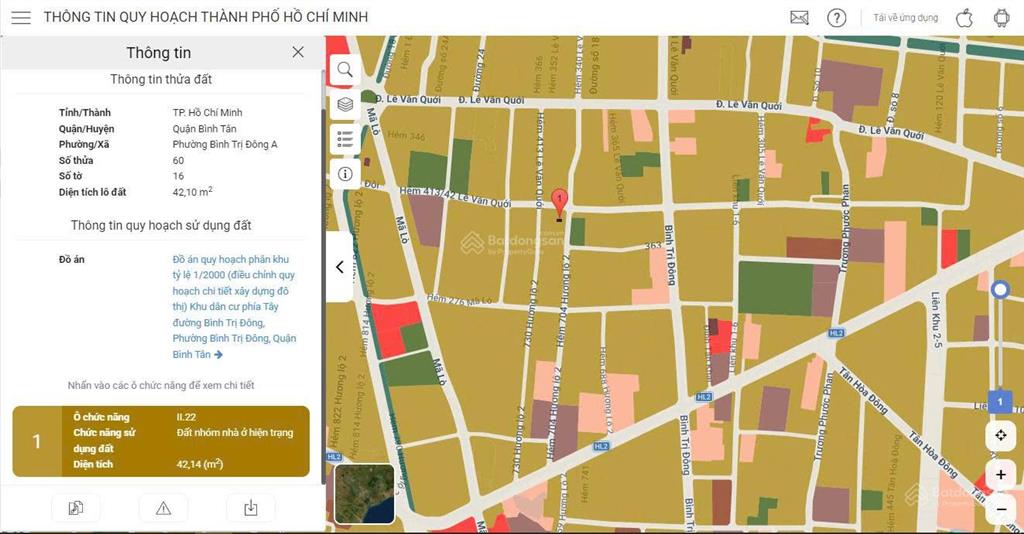This screenshot has width=1024, height=534.
Task: Select land-use zone card number 1
Action: 161,441
